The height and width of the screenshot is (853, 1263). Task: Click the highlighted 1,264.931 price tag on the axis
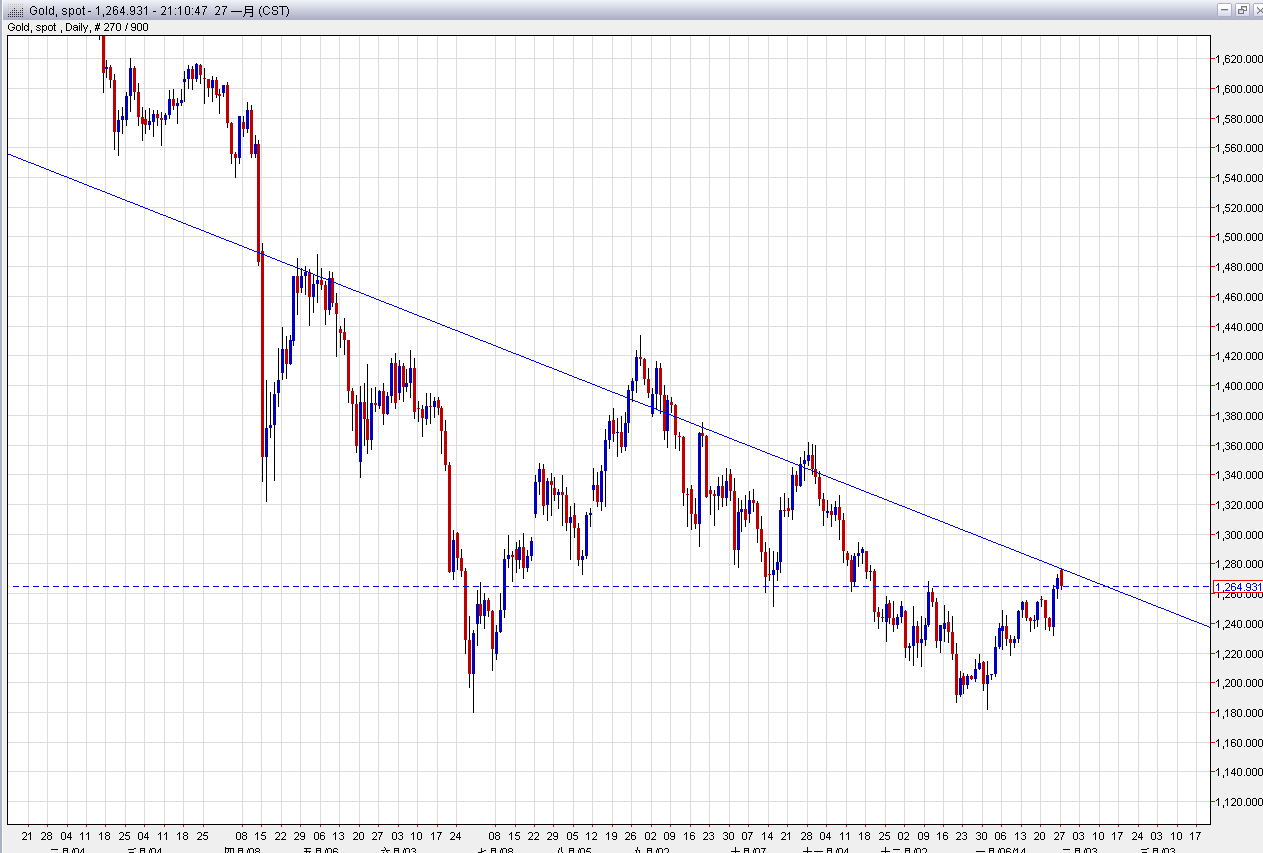(1238, 587)
